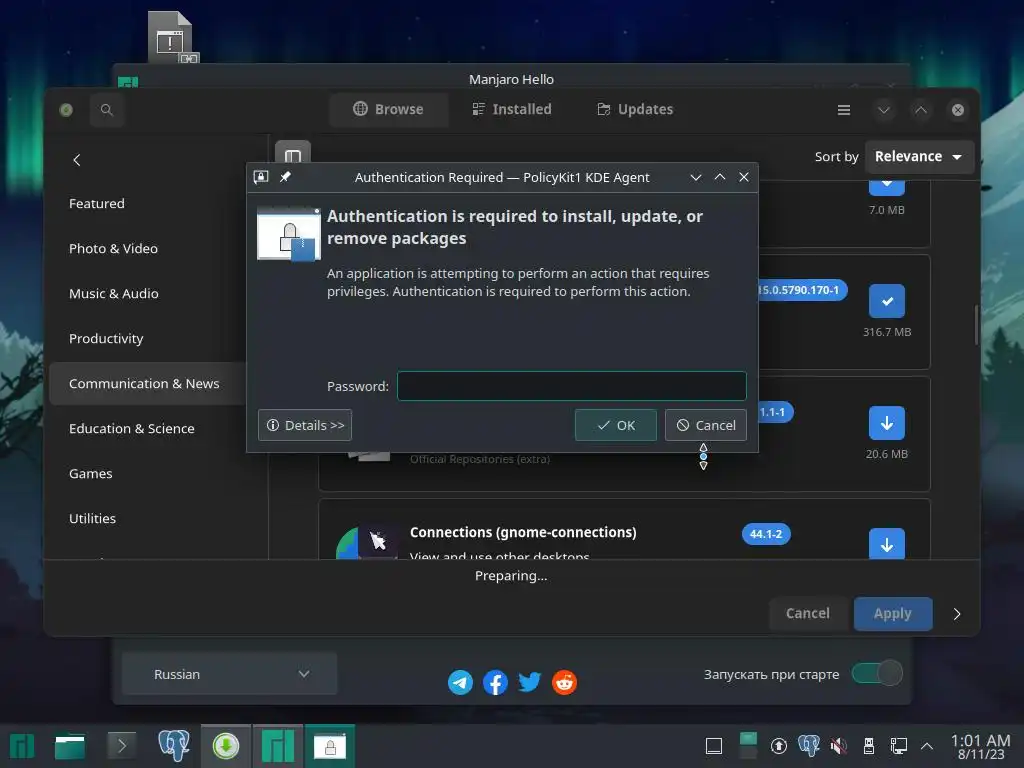The width and height of the screenshot is (1024, 768).
Task: Switch to the Updates tab
Action: [635, 109]
